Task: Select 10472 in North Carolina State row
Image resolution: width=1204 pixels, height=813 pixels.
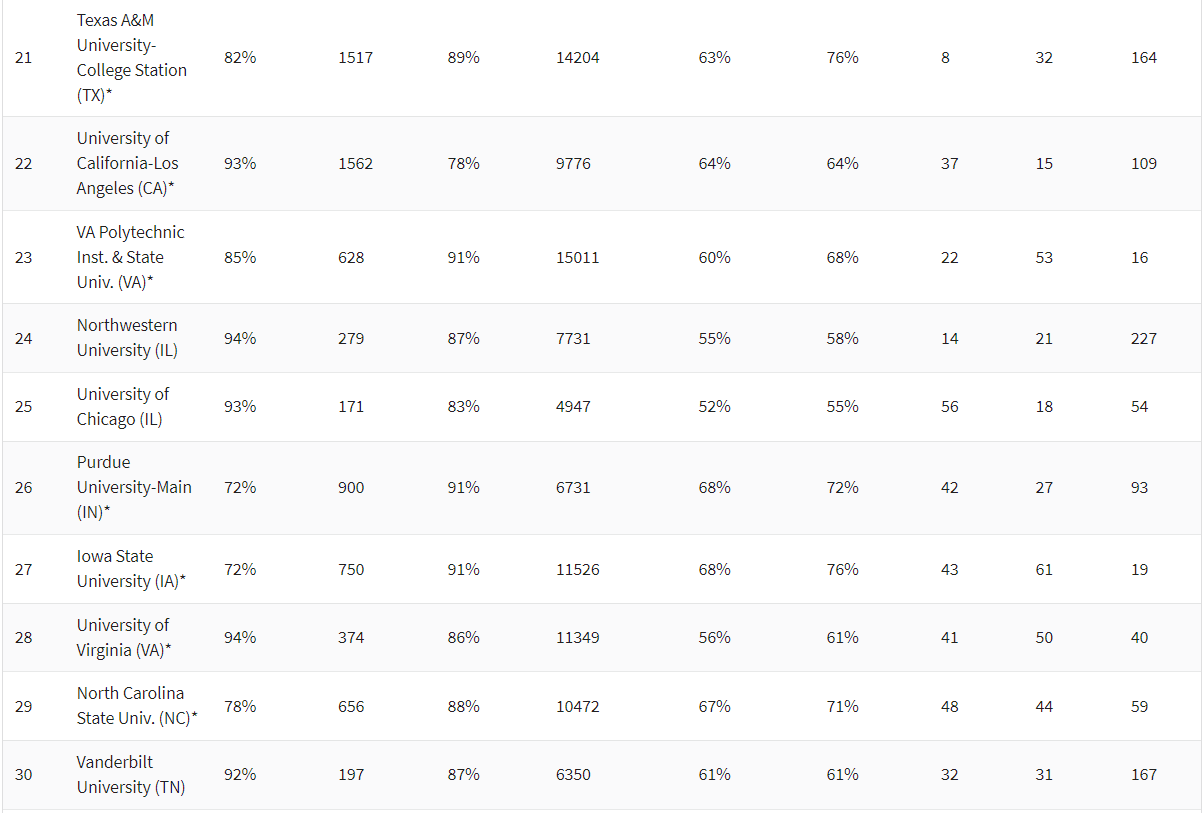Action: point(578,706)
